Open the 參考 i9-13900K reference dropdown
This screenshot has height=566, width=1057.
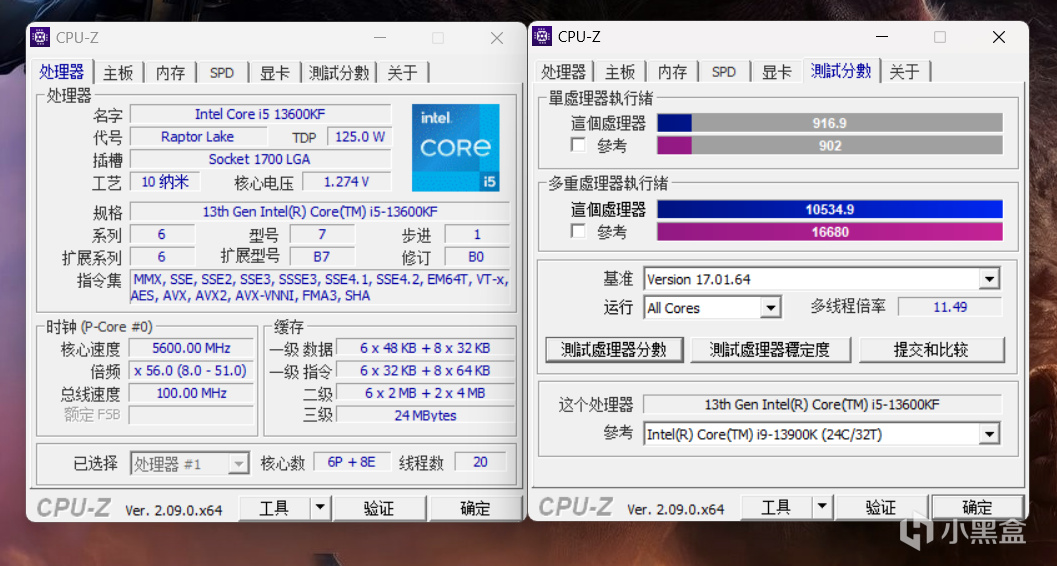pyautogui.click(x=989, y=435)
